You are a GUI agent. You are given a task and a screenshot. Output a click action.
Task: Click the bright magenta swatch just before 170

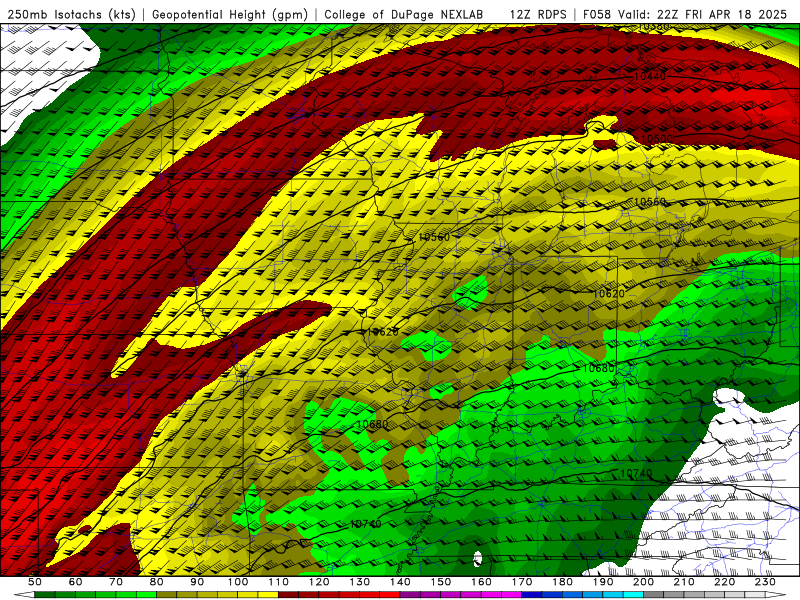tap(512, 594)
